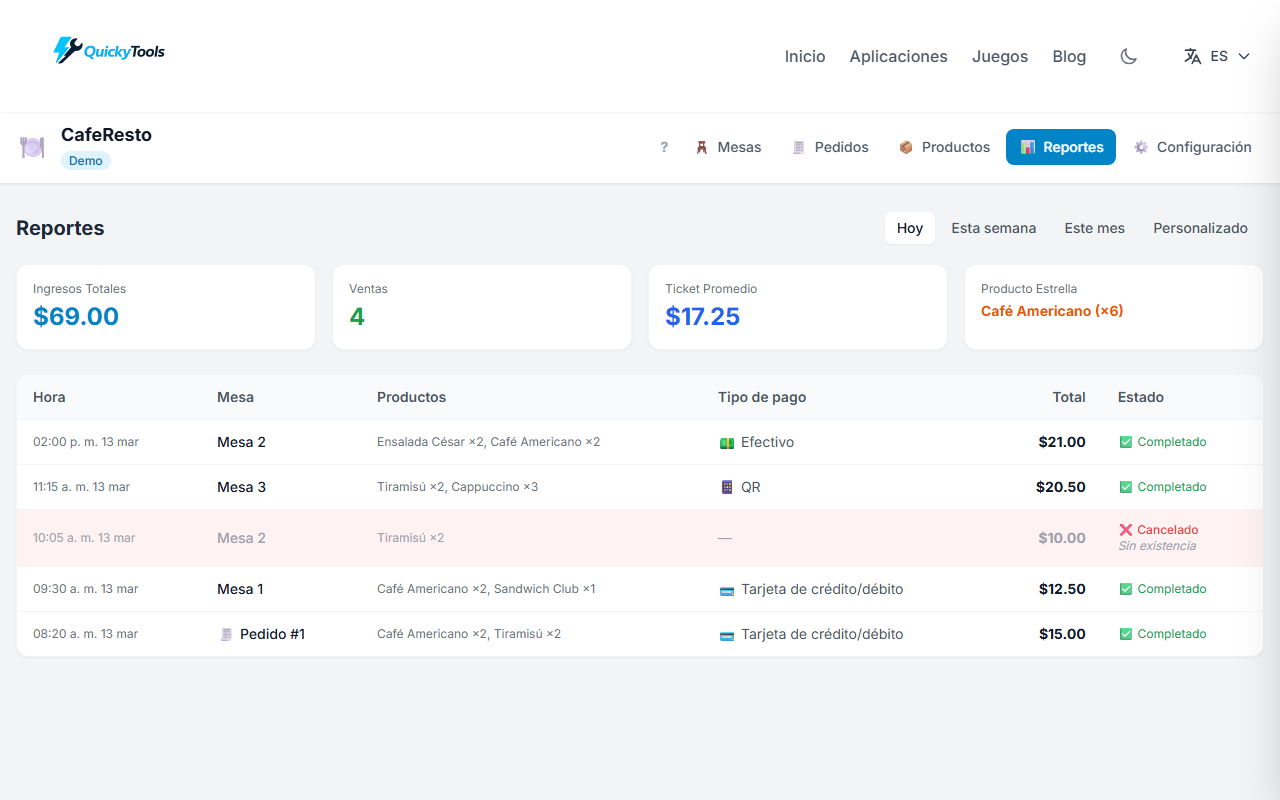The height and width of the screenshot is (800, 1280).
Task: Navigate to Aplicaciones in the top menu
Action: point(898,56)
